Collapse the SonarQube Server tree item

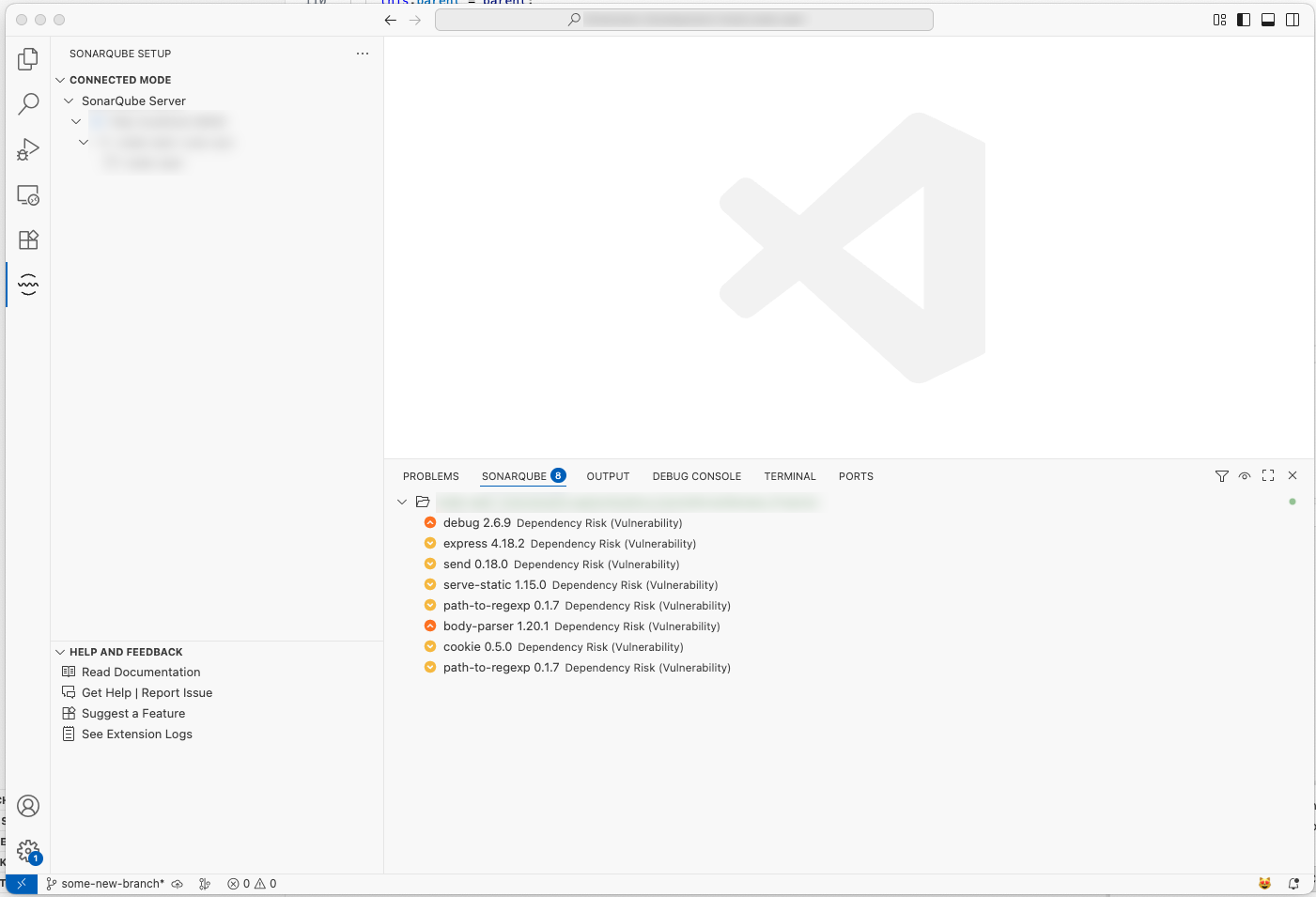(x=69, y=101)
